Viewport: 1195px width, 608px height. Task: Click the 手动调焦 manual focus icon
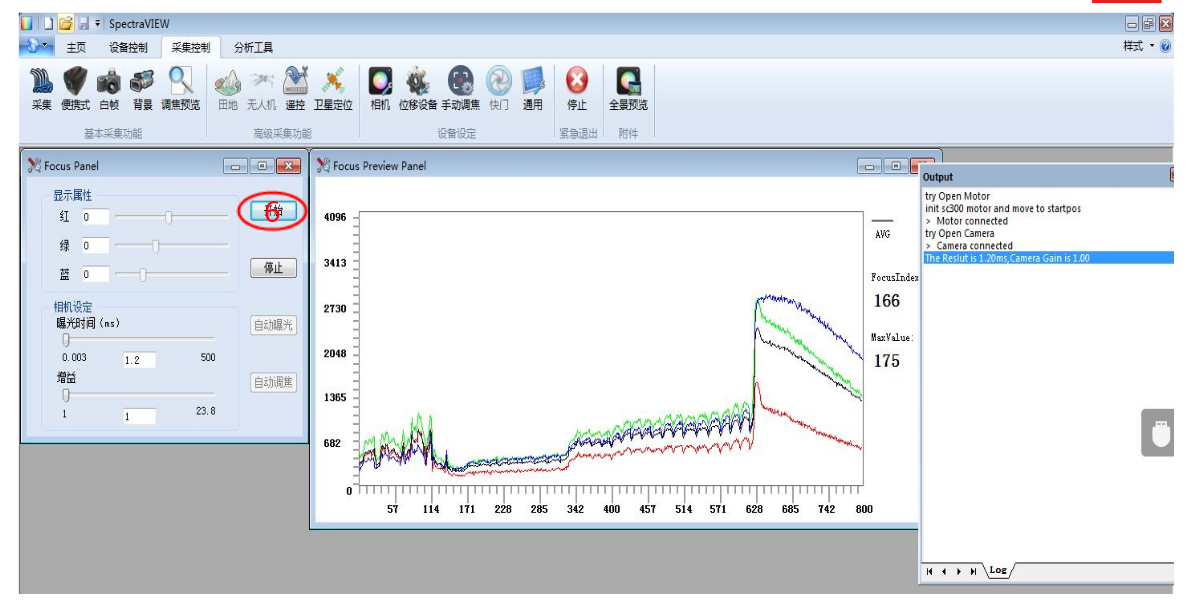tap(460, 82)
